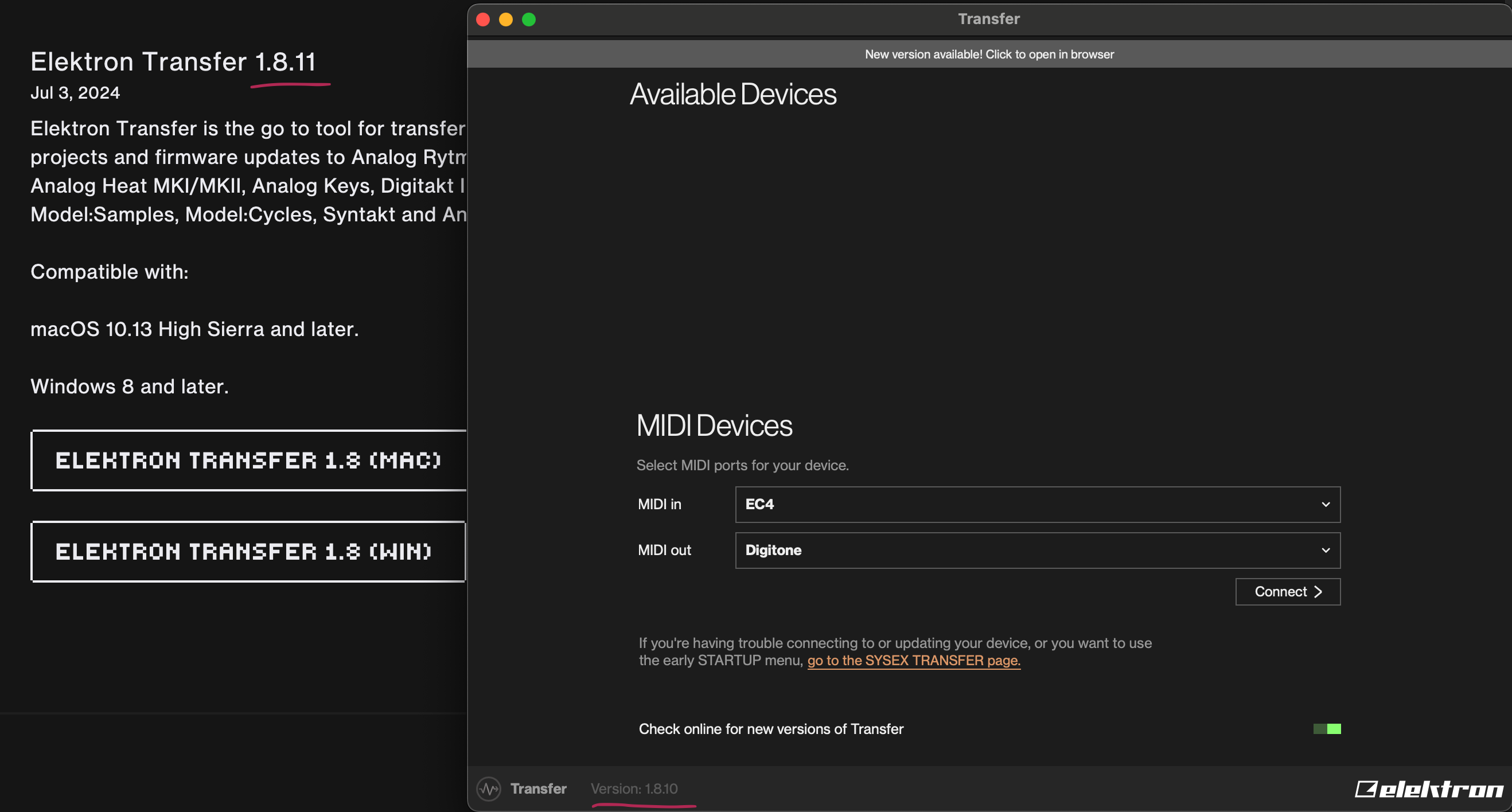Image resolution: width=1512 pixels, height=812 pixels.
Task: Click the Elektron logo in footer
Action: 1429,789
